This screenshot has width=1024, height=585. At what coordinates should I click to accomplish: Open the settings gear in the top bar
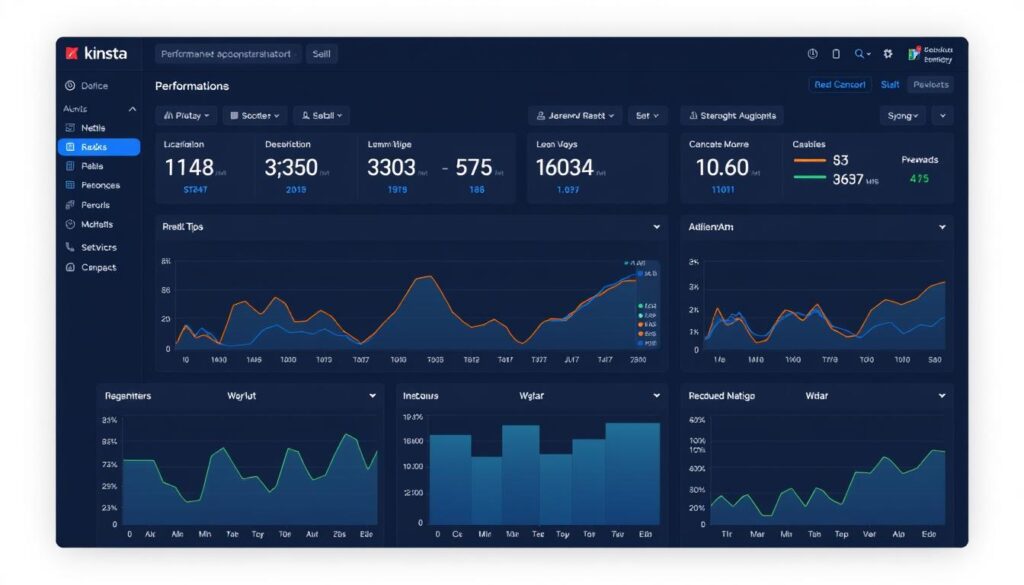[887, 53]
